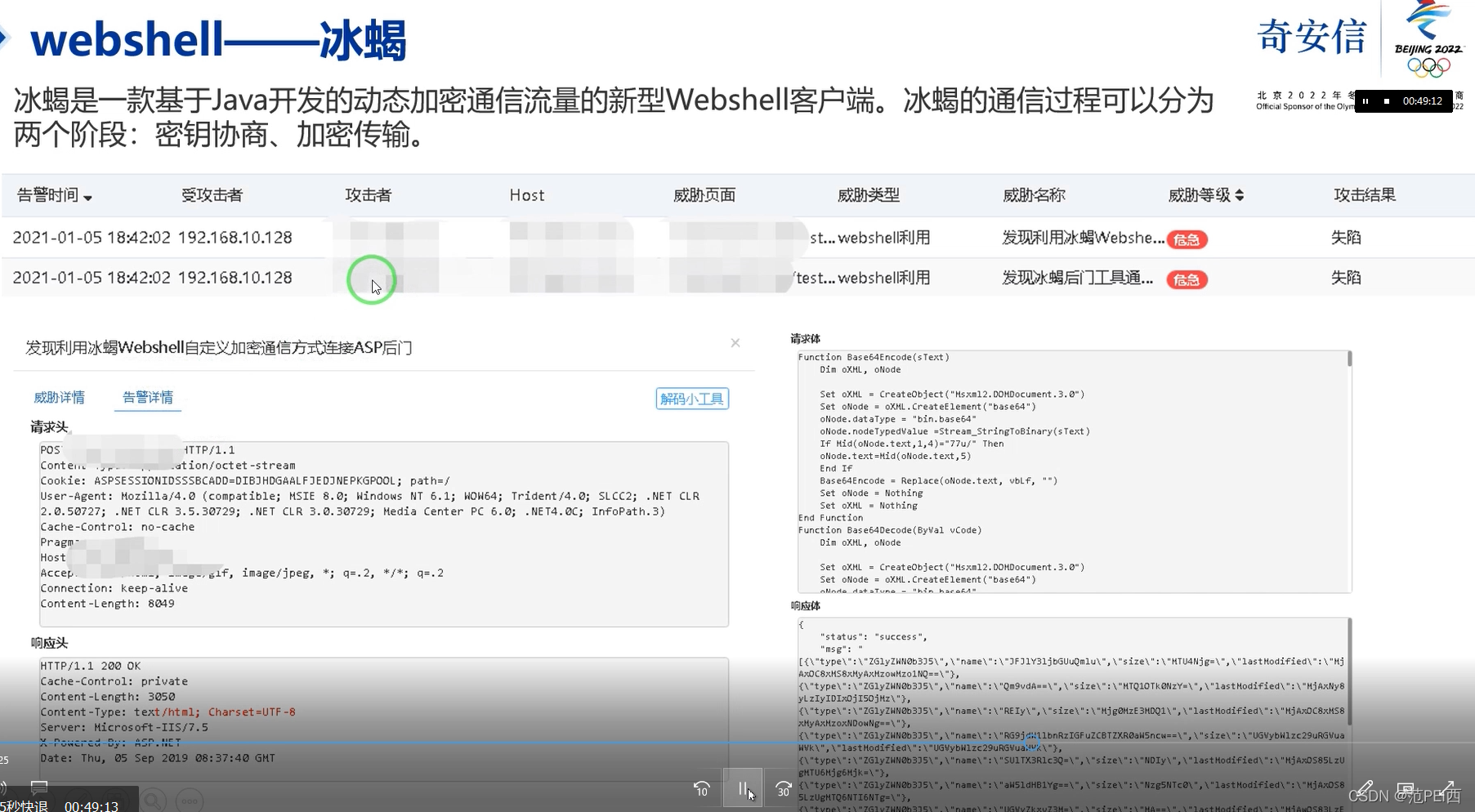
Task: Click the 奇安信 logo
Action: 1312,37
